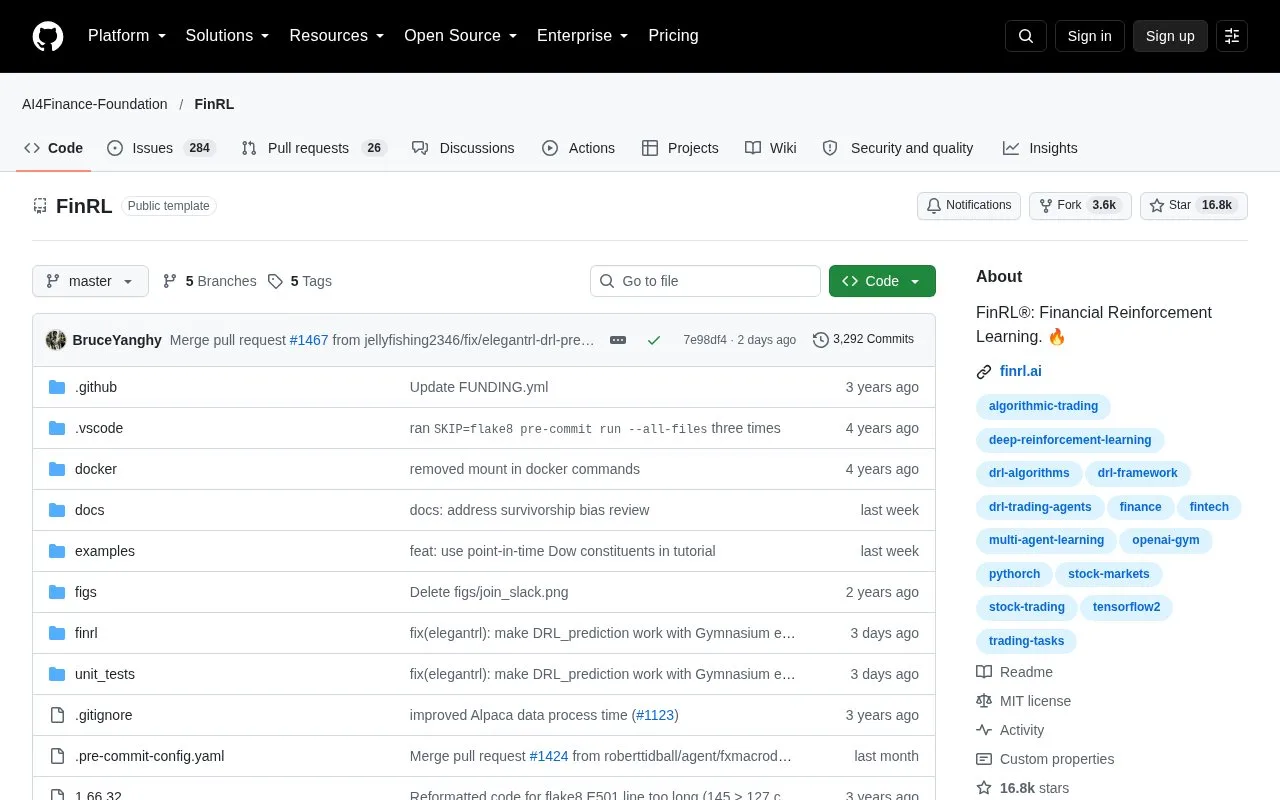Expand the Solutions menu
1280x800 pixels.
point(228,36)
